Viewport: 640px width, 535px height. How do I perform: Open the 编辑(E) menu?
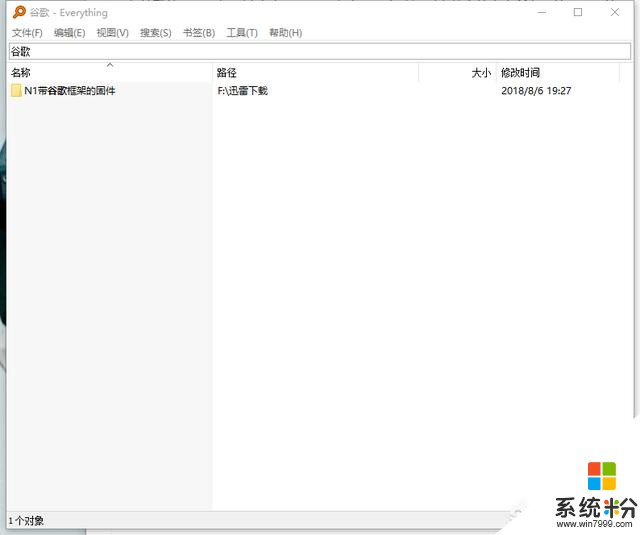coord(69,33)
